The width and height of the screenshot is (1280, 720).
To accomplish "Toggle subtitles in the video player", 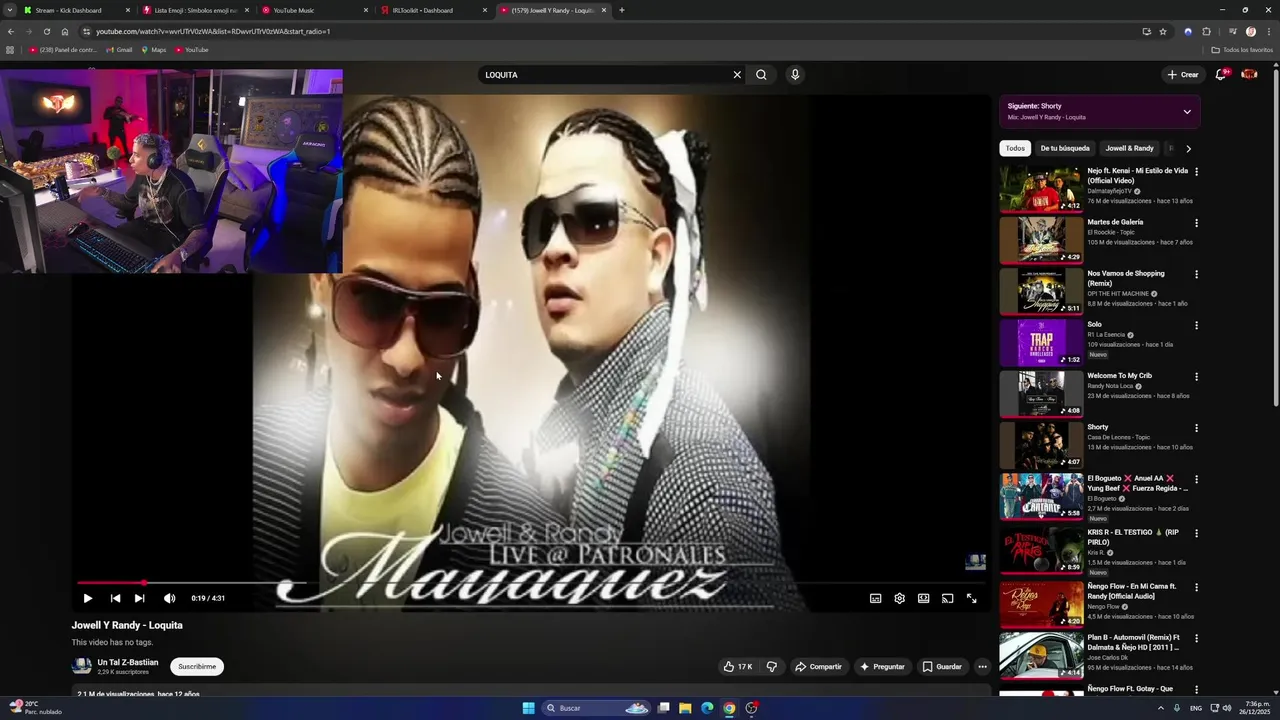I will click(875, 598).
